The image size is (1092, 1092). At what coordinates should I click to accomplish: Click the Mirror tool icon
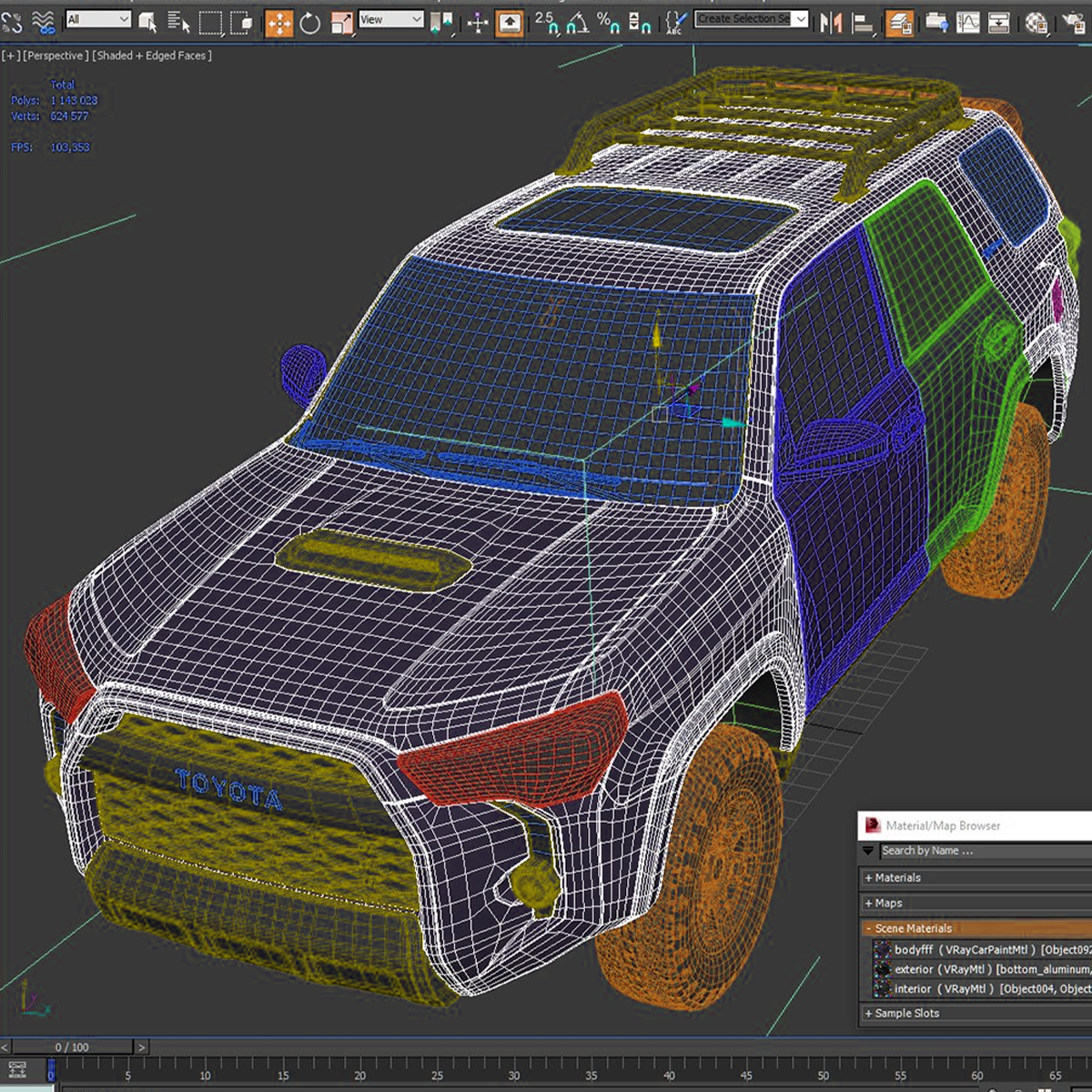tap(831, 23)
